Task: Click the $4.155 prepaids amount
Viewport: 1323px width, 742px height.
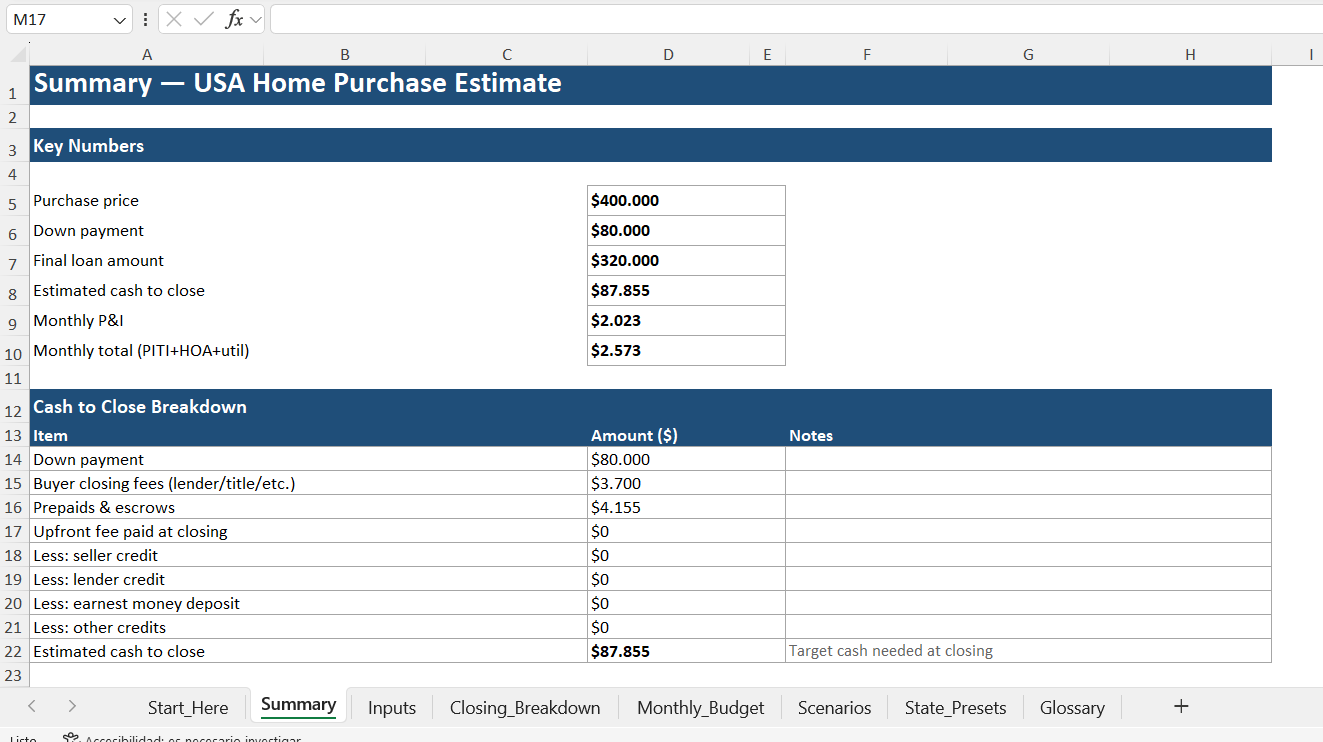Action: (686, 507)
